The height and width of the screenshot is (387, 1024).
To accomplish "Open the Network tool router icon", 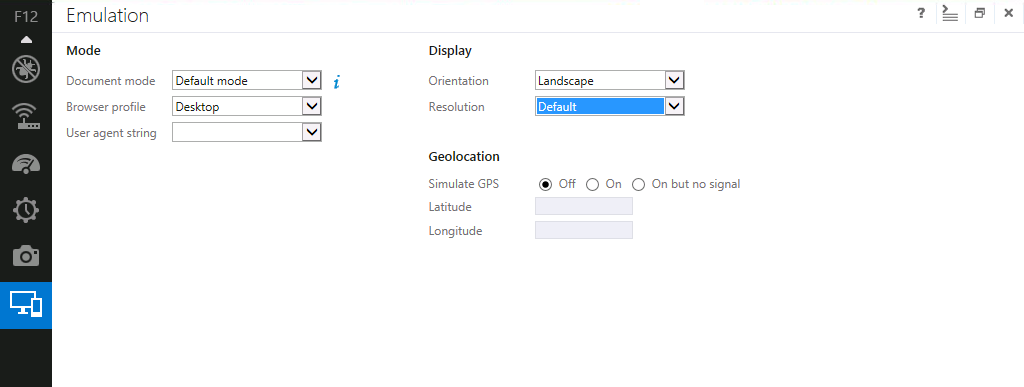I will (26, 116).
